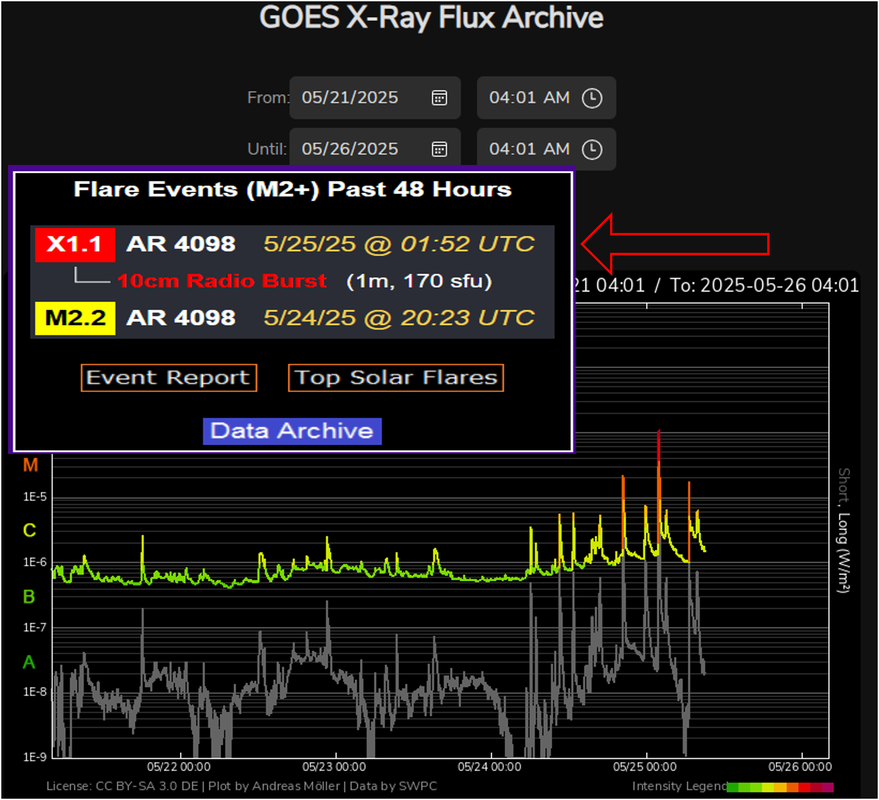Click the C class axis label

30,530
